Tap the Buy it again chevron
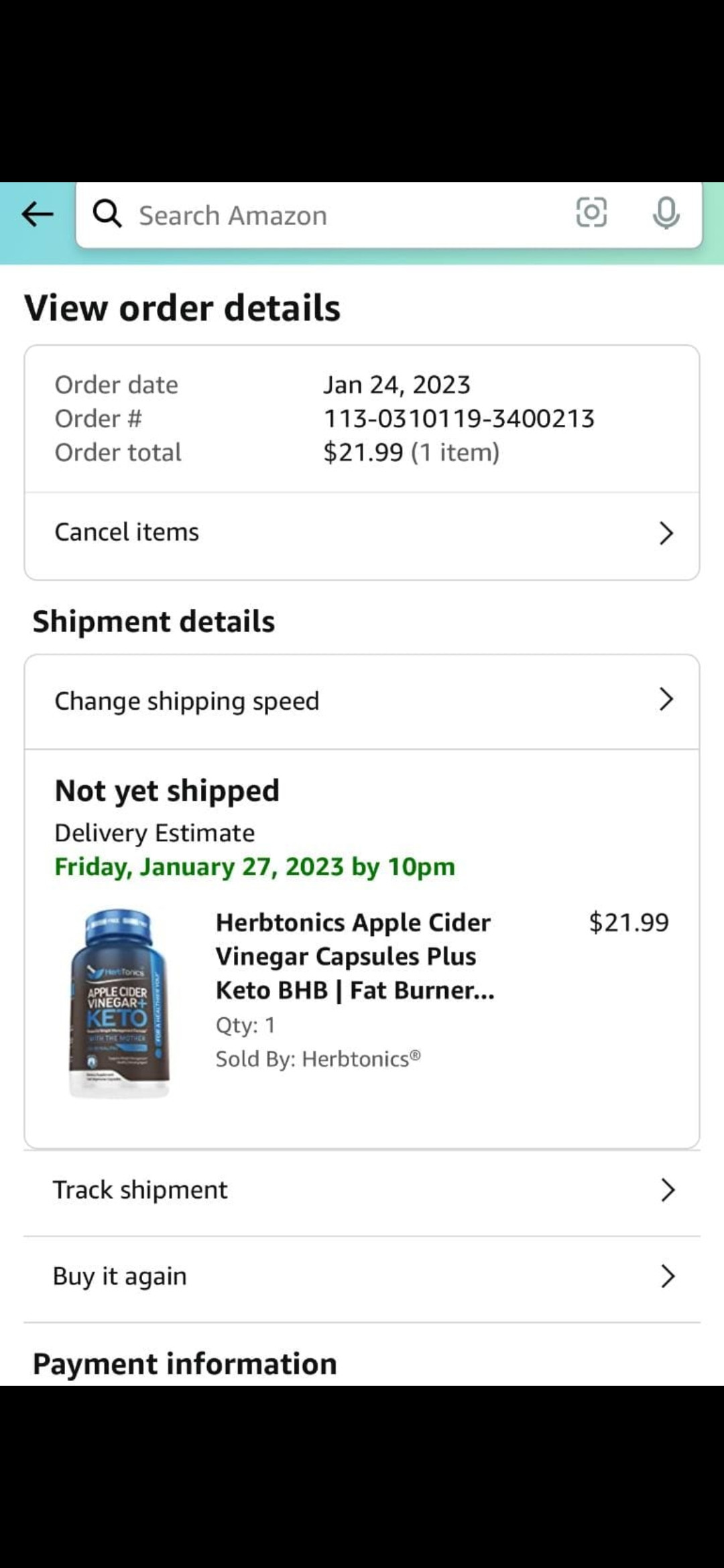 (x=667, y=1277)
